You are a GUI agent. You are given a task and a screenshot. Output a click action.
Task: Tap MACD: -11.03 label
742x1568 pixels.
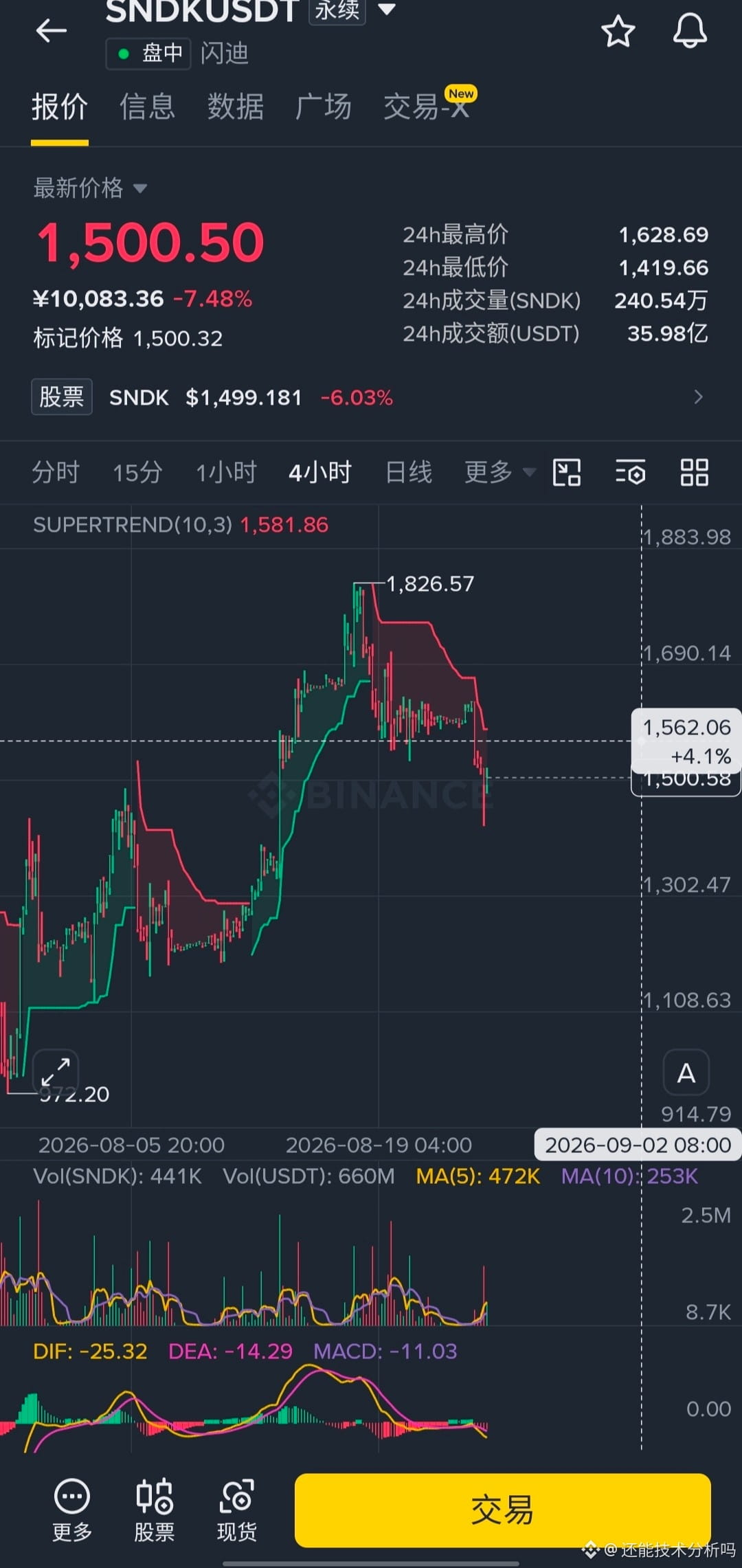tap(385, 1352)
